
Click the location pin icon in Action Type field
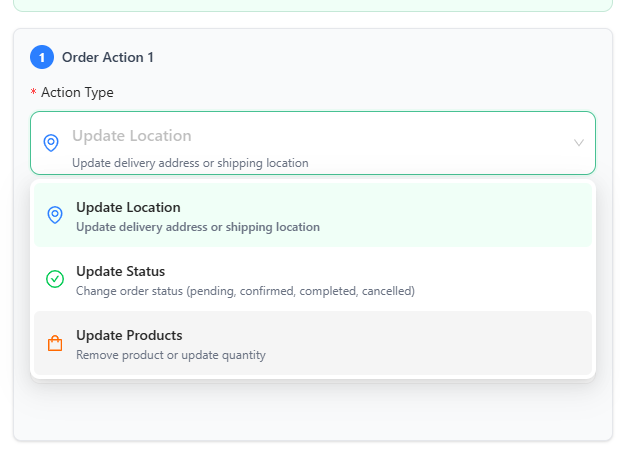(x=51, y=143)
